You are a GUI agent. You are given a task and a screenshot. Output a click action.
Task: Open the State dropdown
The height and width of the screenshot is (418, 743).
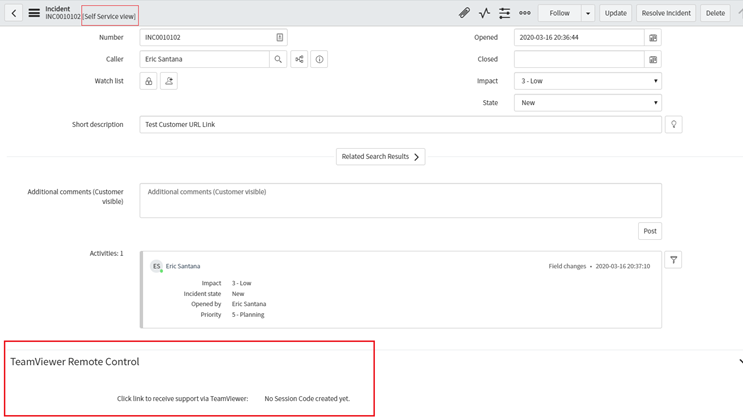click(x=588, y=103)
